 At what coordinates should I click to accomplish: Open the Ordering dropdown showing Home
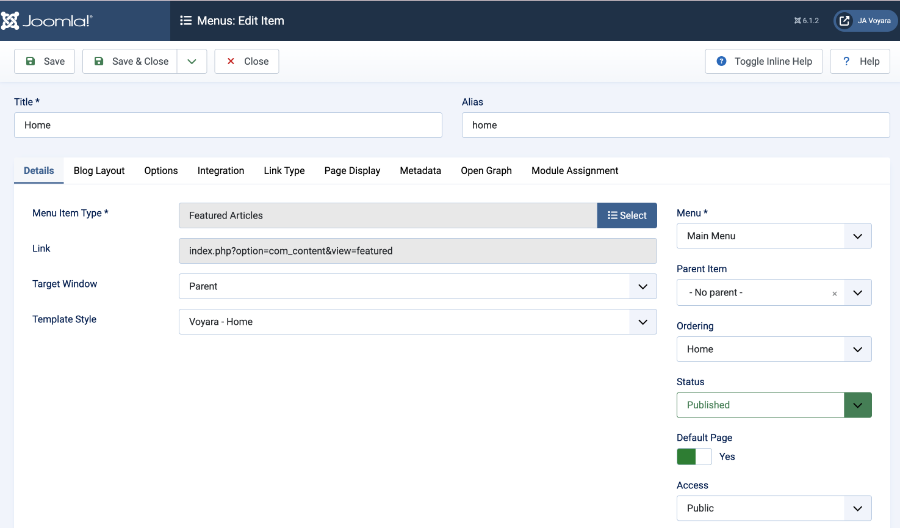(774, 349)
